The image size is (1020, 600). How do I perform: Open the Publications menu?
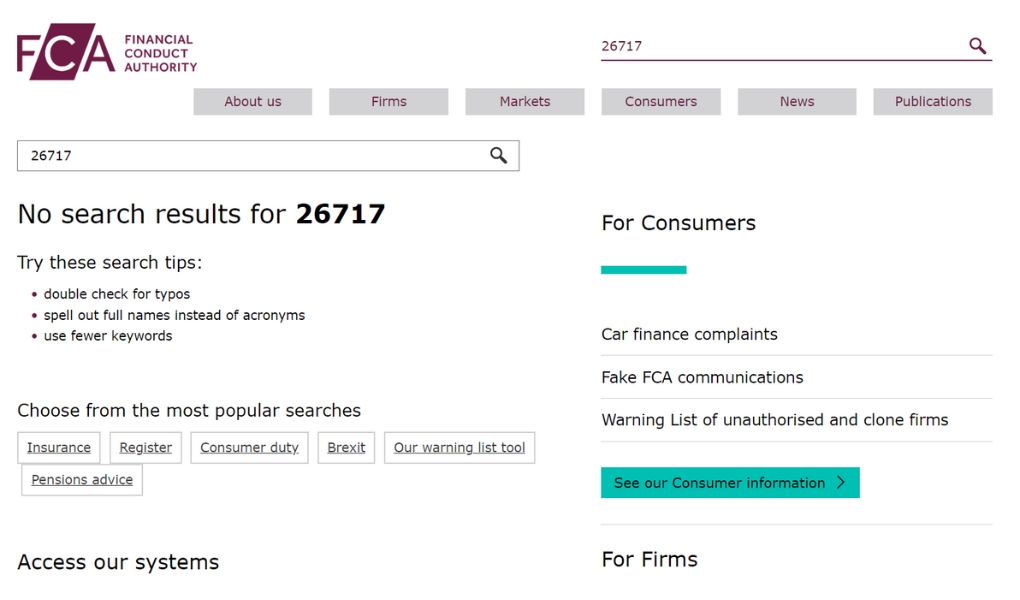932,102
